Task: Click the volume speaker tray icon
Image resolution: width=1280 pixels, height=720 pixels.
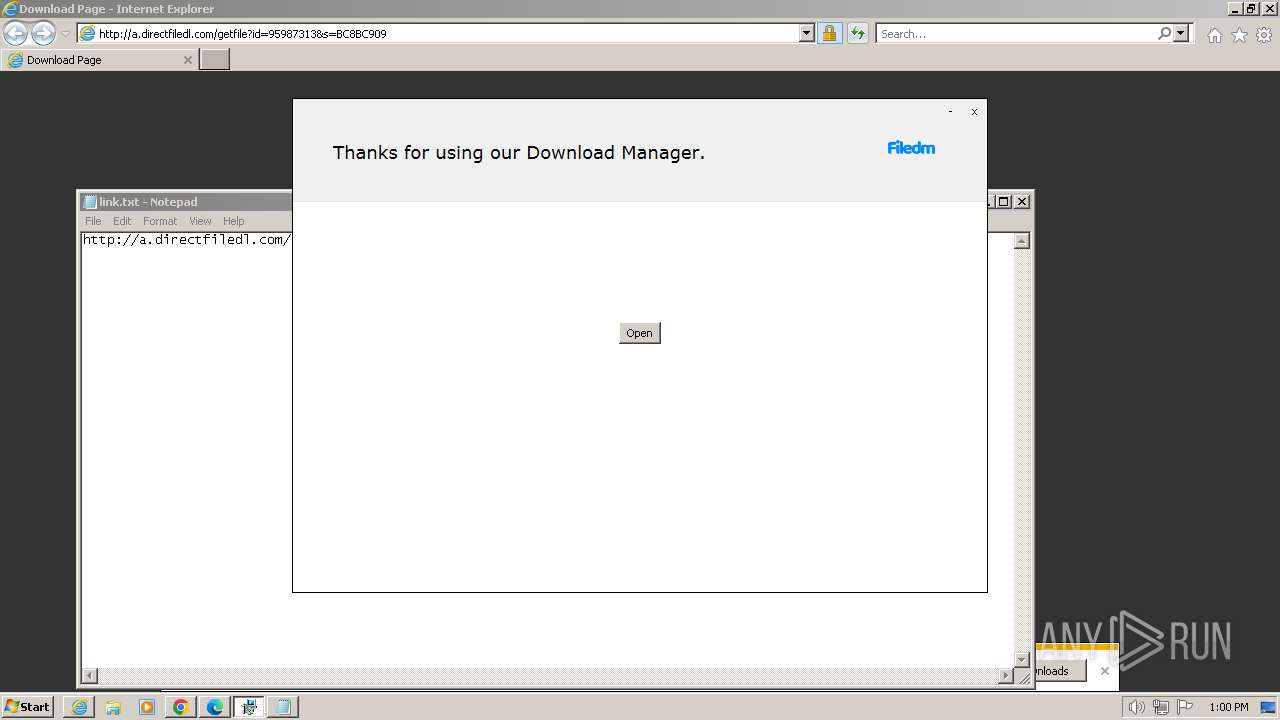Action: [1136, 707]
